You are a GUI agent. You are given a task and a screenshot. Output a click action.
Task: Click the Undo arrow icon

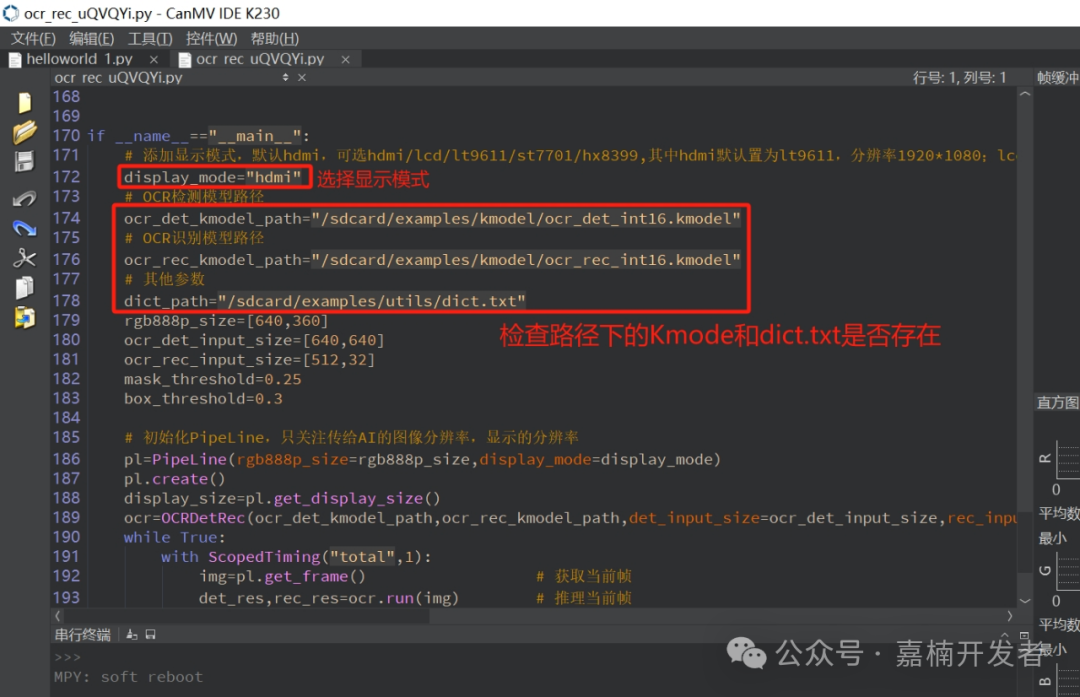(24, 199)
